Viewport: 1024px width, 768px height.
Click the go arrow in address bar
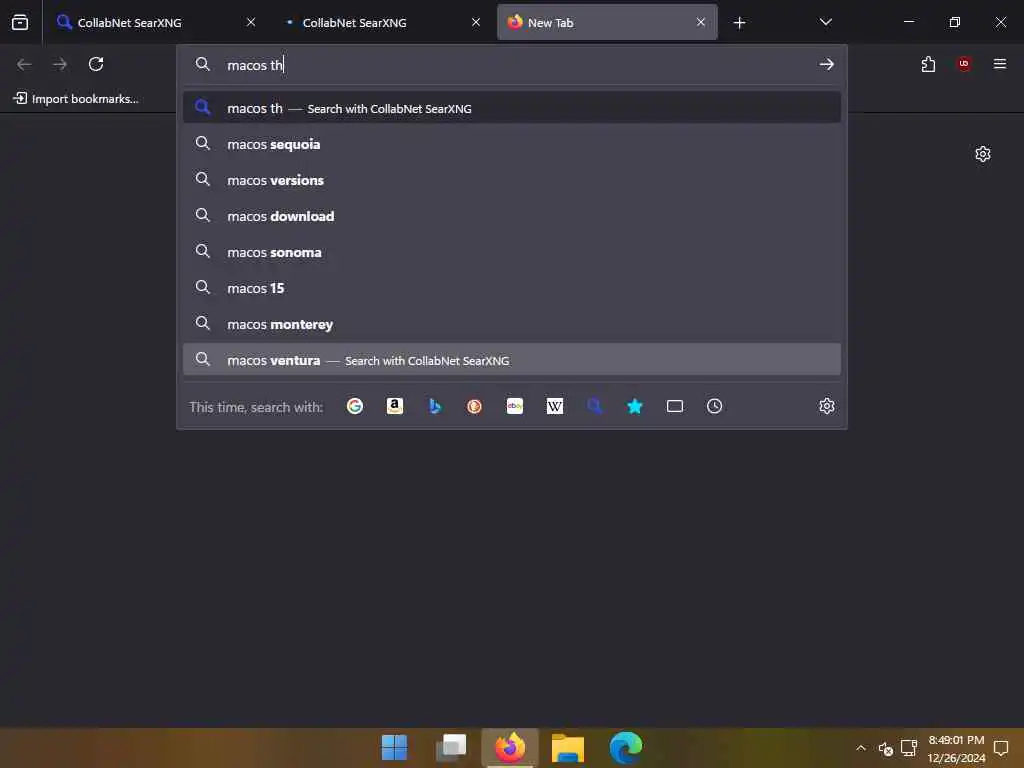coord(827,64)
